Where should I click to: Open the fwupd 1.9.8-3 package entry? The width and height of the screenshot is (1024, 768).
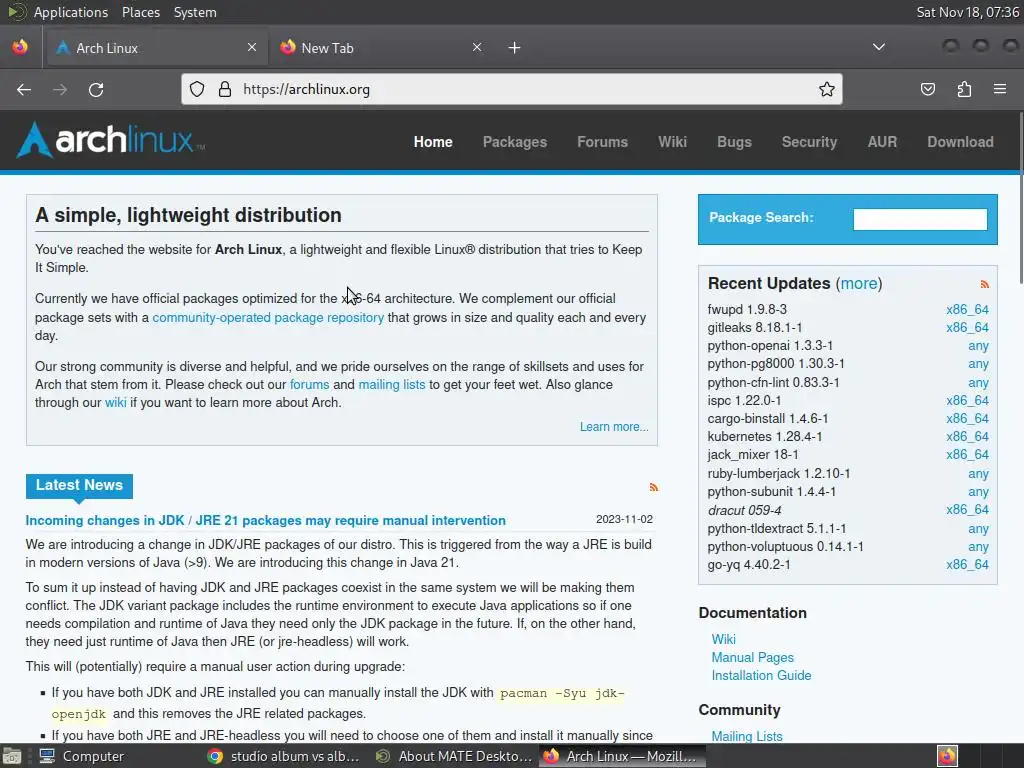[x=747, y=310]
